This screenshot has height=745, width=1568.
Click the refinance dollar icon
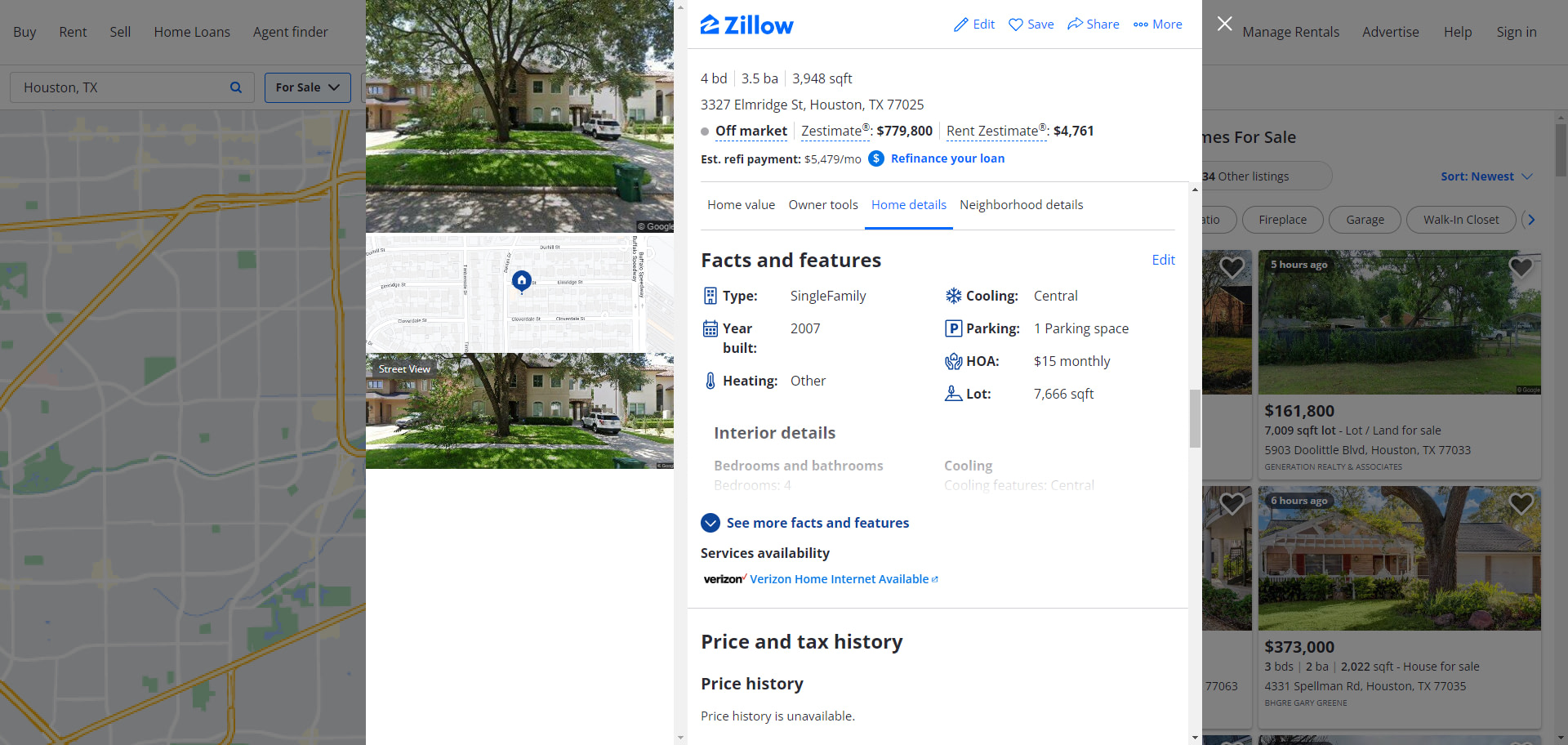pyautogui.click(x=875, y=158)
